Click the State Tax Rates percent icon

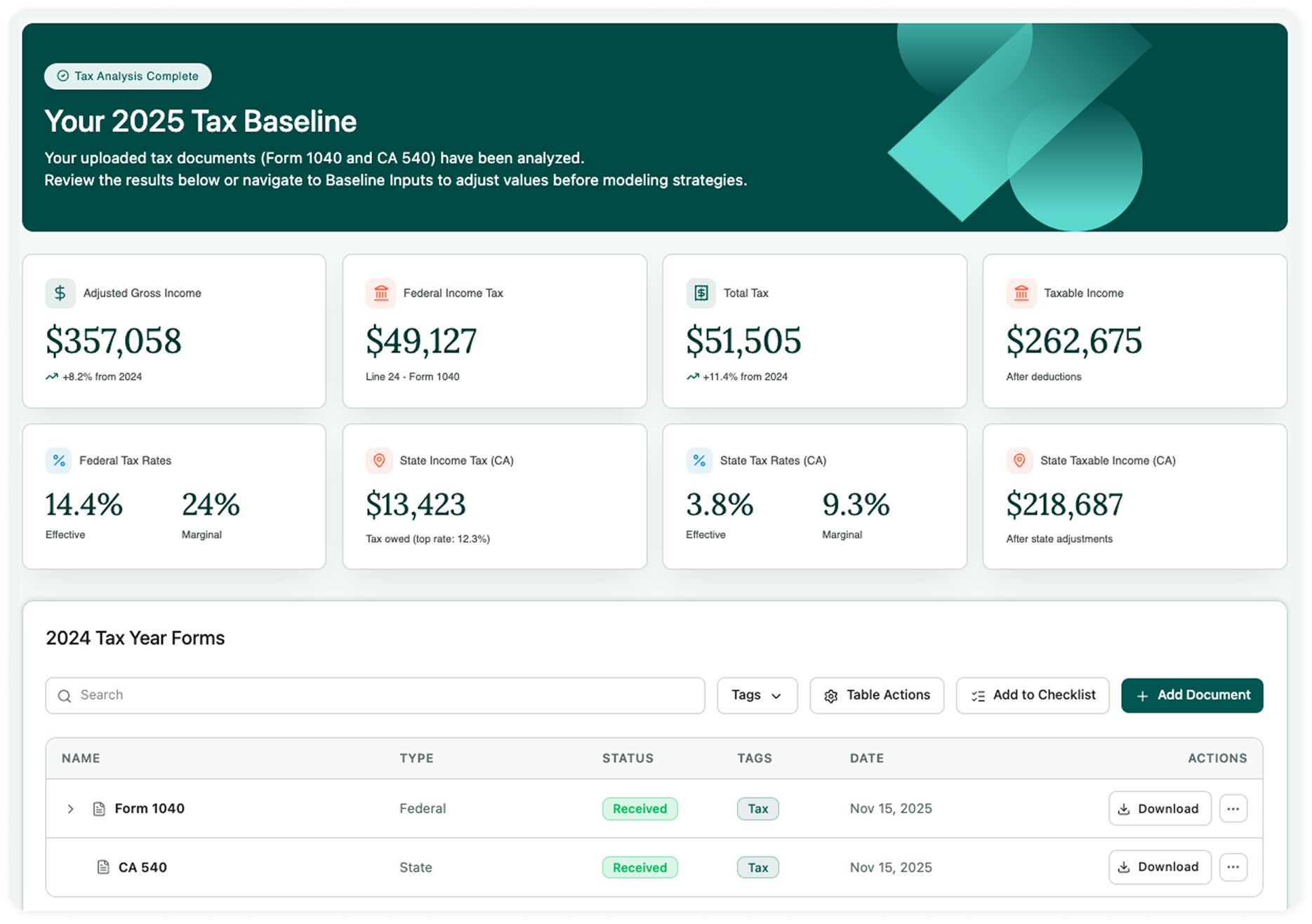(x=699, y=461)
